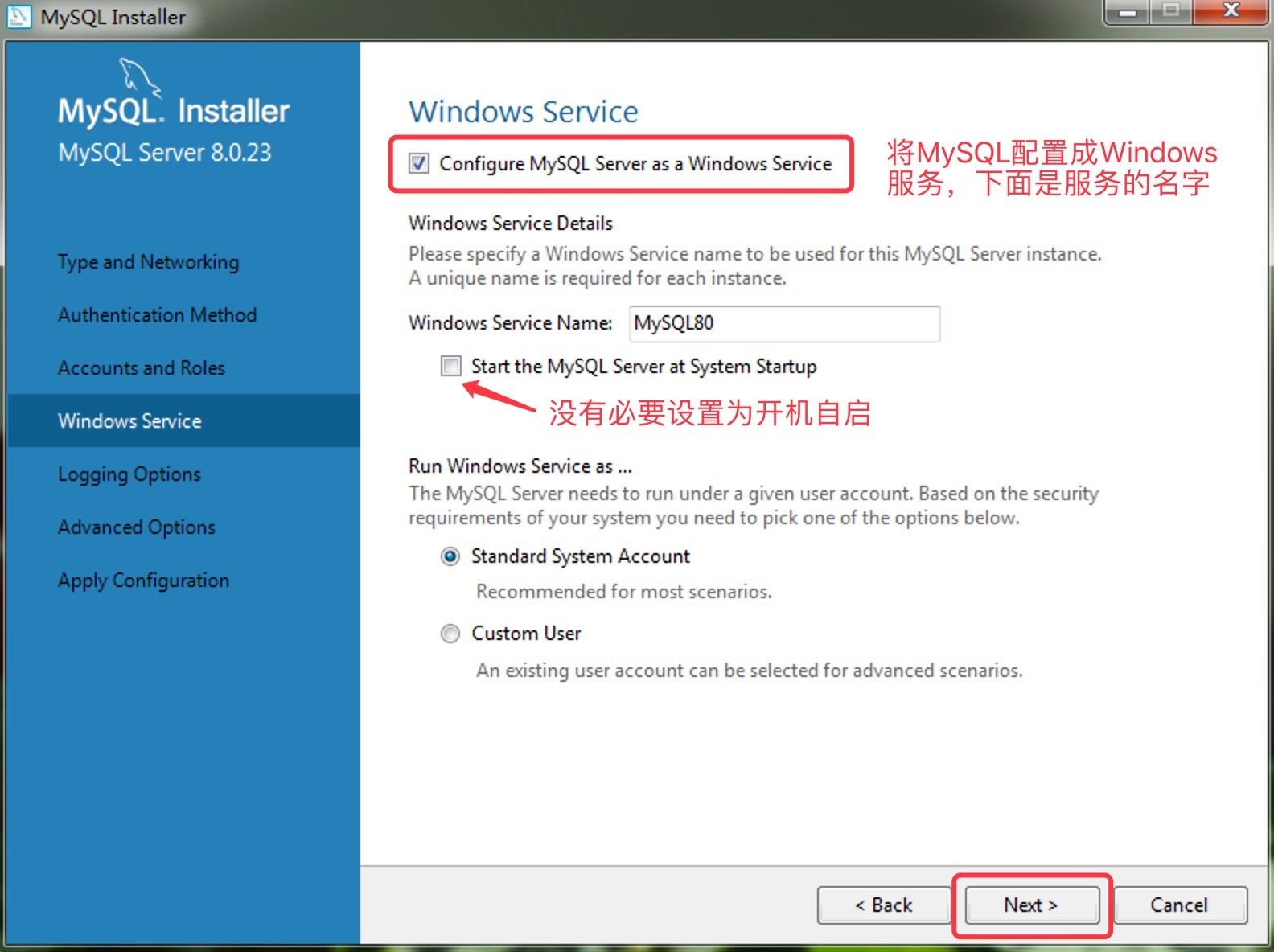Cancel the MySQL installation
Image resolution: width=1274 pixels, height=952 pixels.
tap(1179, 905)
